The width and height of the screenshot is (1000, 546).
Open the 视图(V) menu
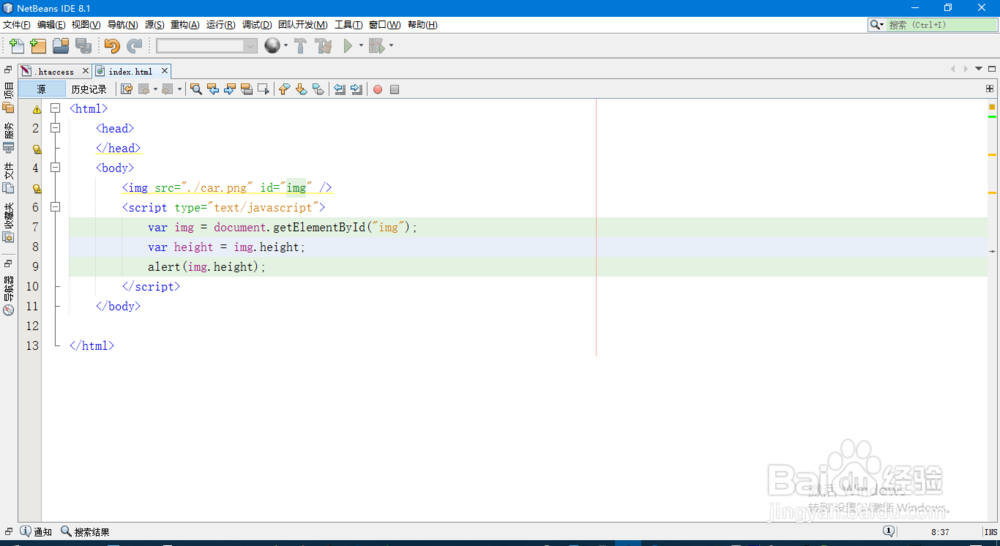tap(86, 25)
